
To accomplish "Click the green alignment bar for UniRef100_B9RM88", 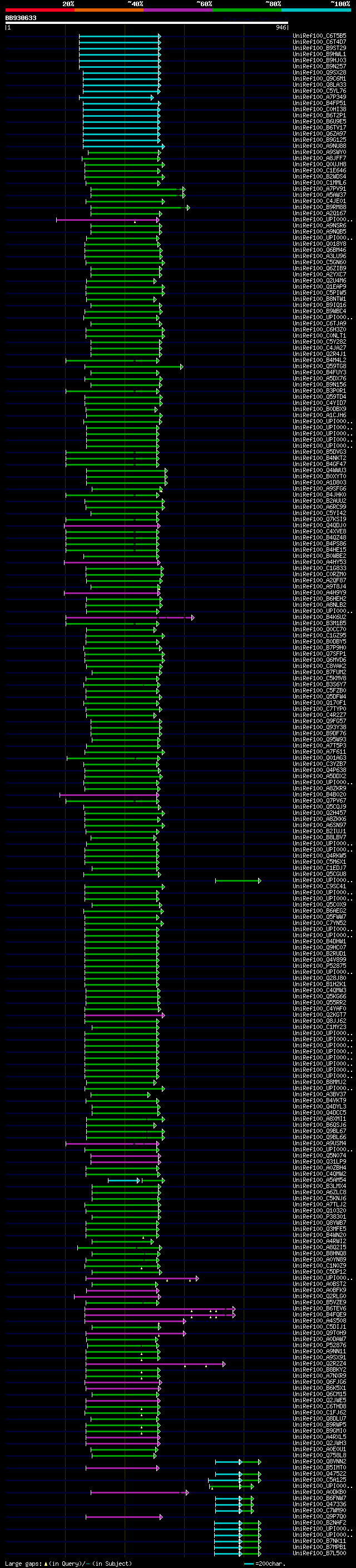I will pos(140,207).
